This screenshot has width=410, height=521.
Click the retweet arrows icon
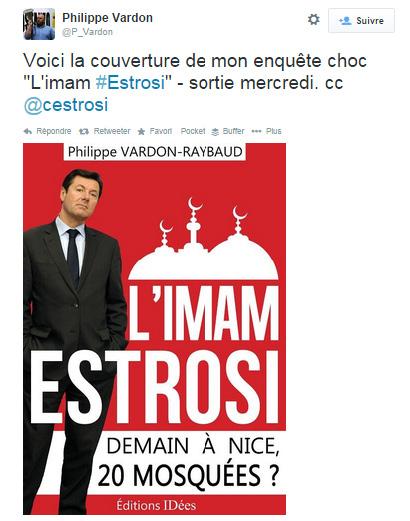tap(84, 132)
